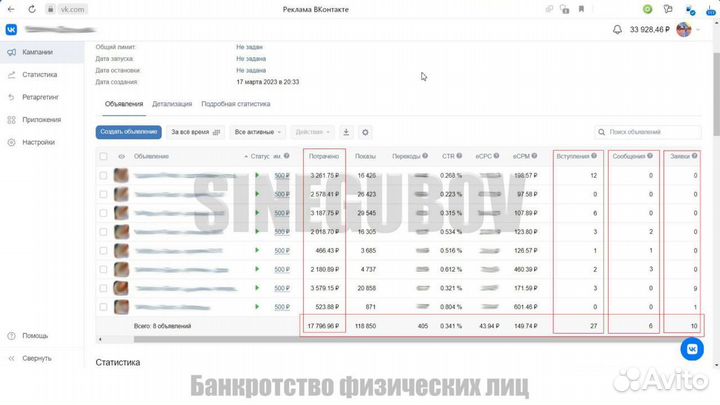Open Приложения in the sidebar

(42, 119)
